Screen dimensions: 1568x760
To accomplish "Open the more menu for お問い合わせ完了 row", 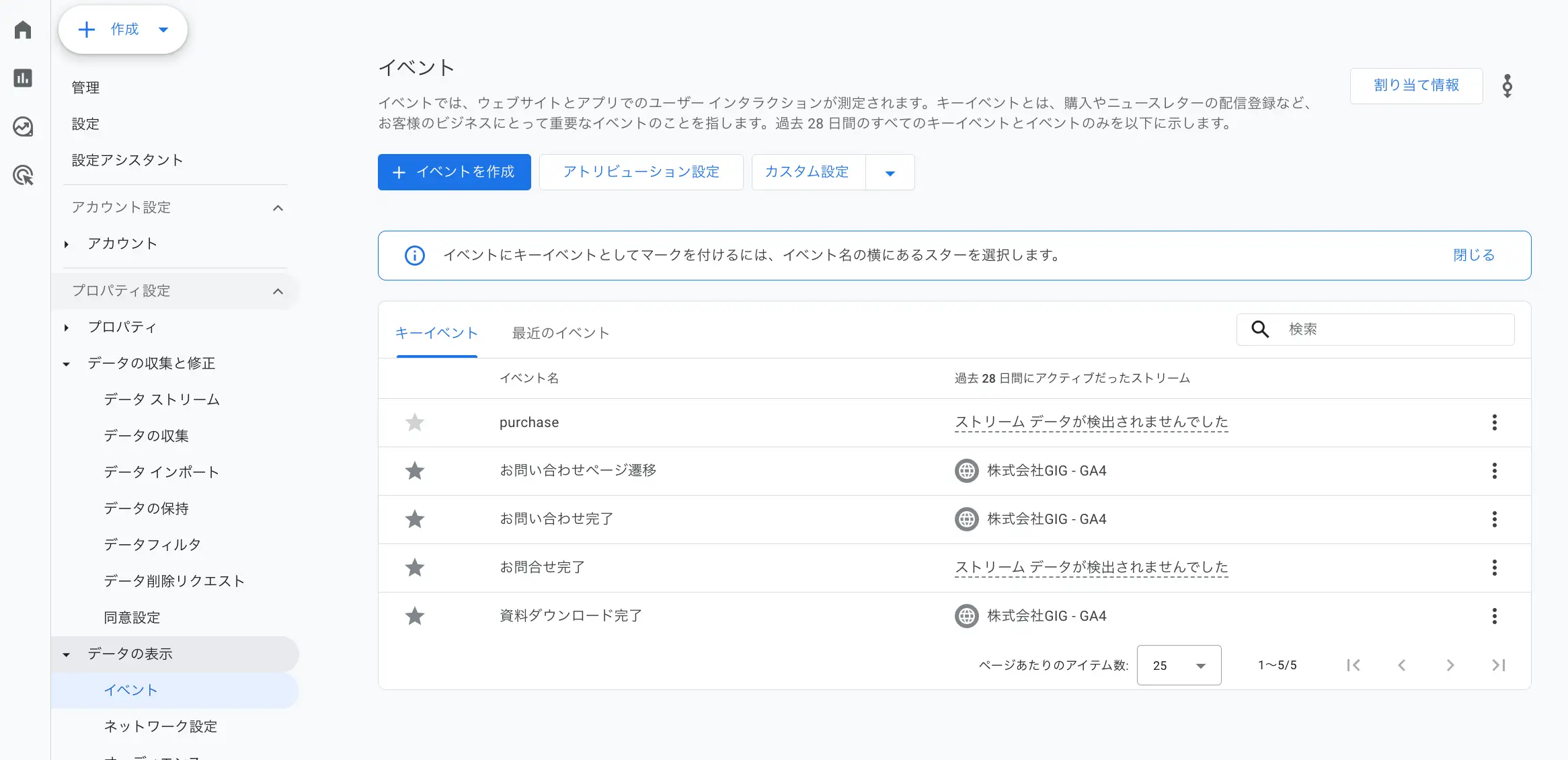I will [x=1495, y=519].
